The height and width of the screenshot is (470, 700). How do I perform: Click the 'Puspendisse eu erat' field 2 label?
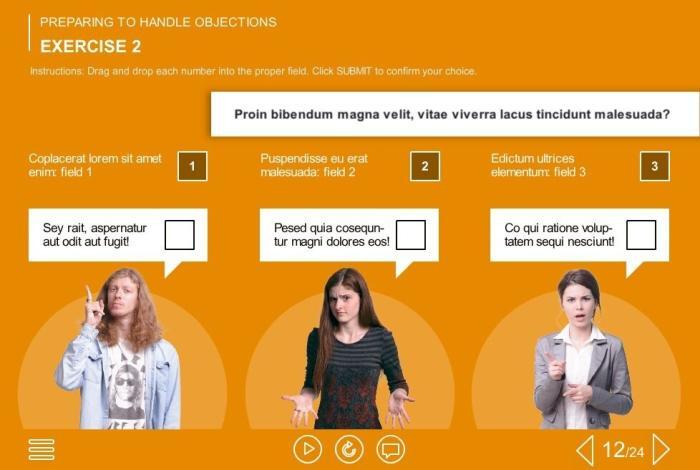coord(314,165)
